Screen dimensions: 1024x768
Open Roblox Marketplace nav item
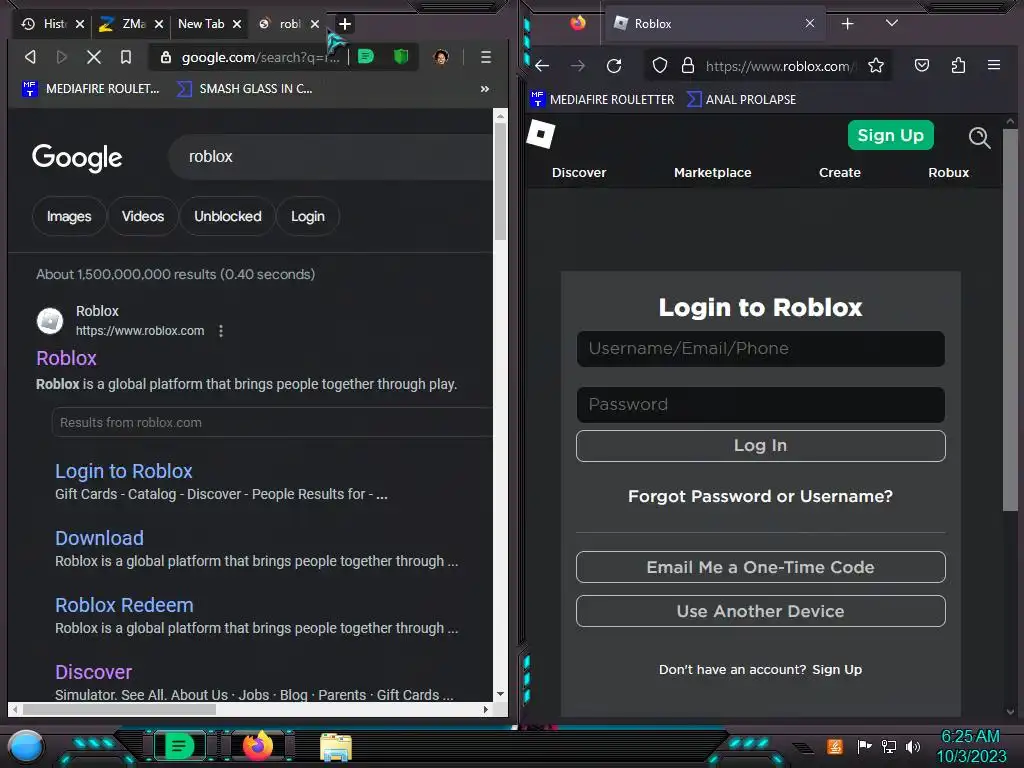click(x=712, y=173)
